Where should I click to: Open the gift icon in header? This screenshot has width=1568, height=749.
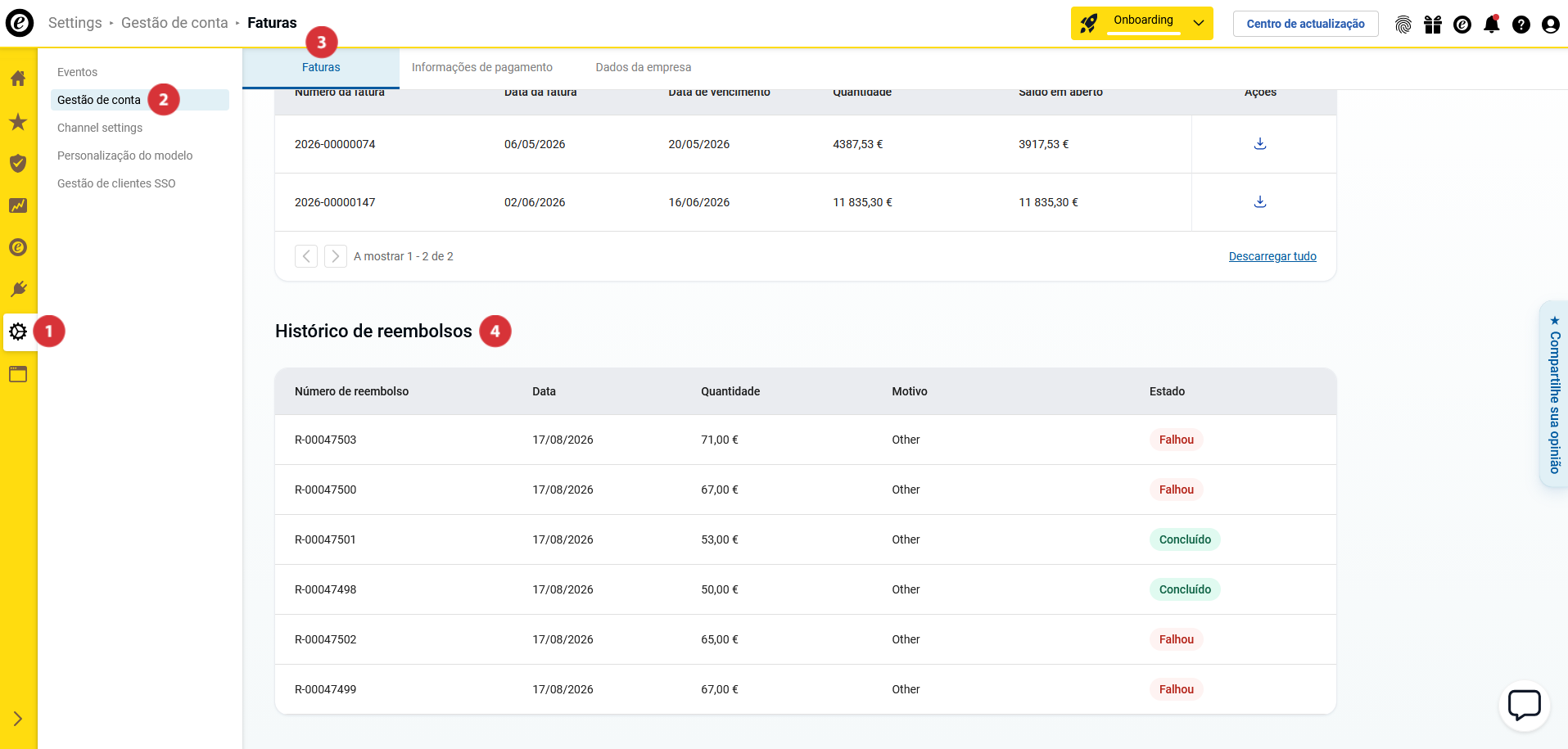(1433, 25)
